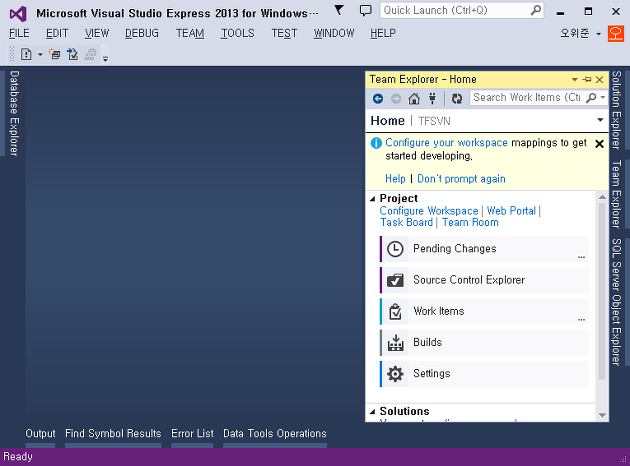Click the Team Explorer Home icon

pos(414,98)
